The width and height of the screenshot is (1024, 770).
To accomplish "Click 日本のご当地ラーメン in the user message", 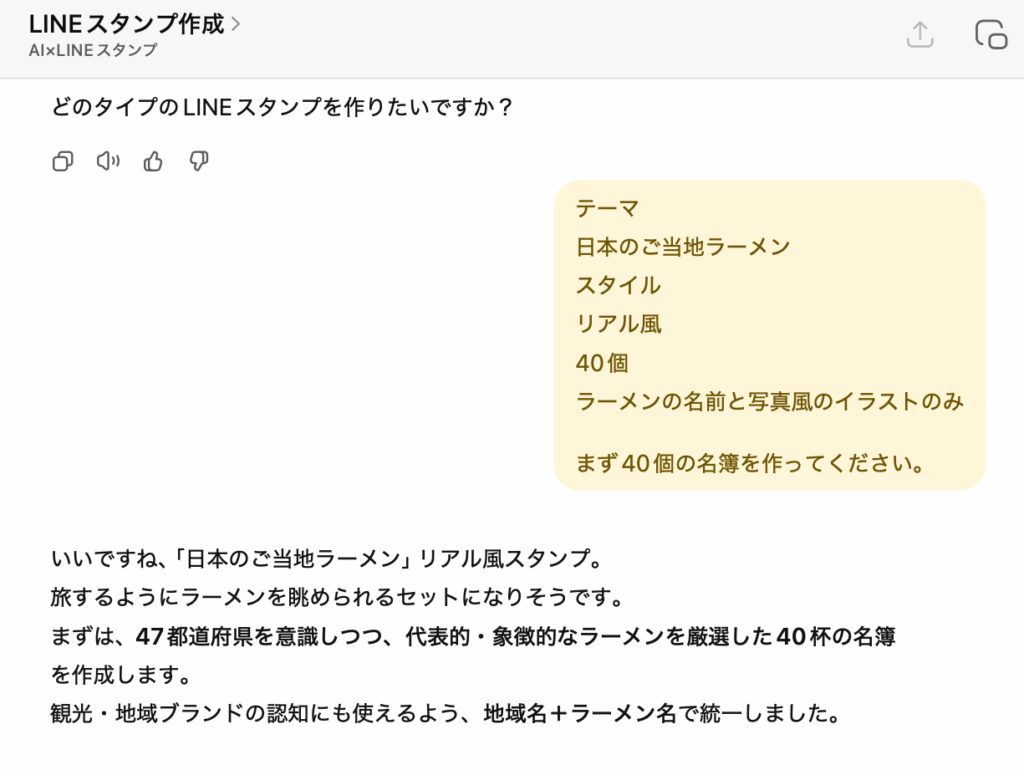I will 683,247.
